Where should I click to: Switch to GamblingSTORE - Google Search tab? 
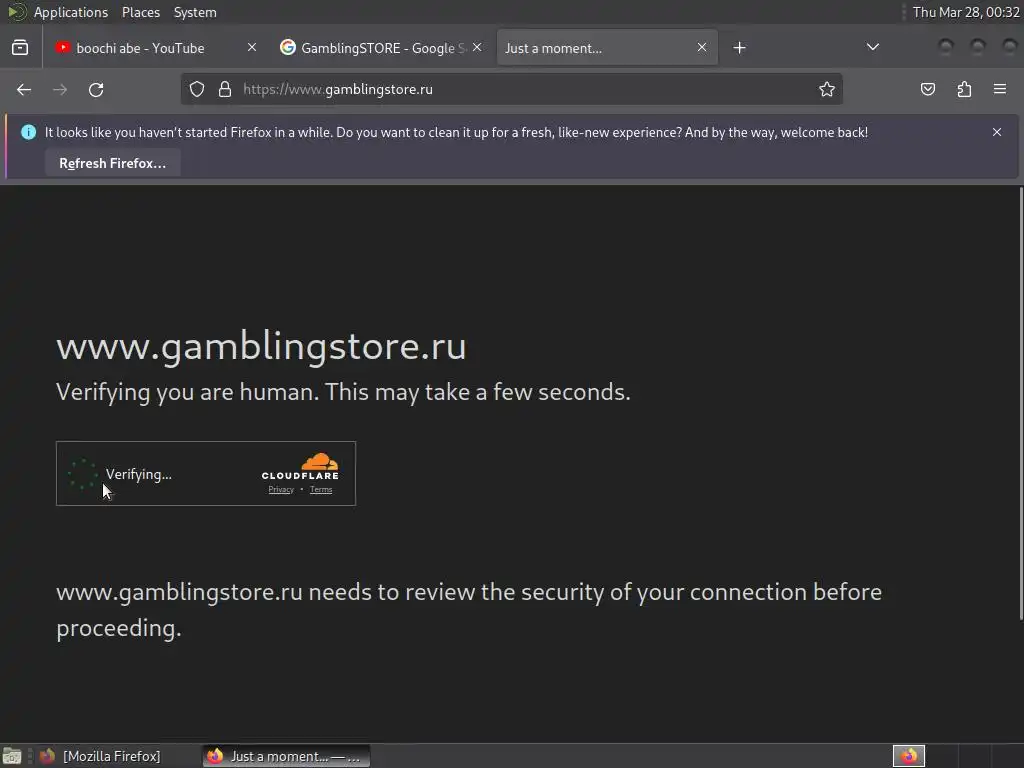click(x=382, y=48)
